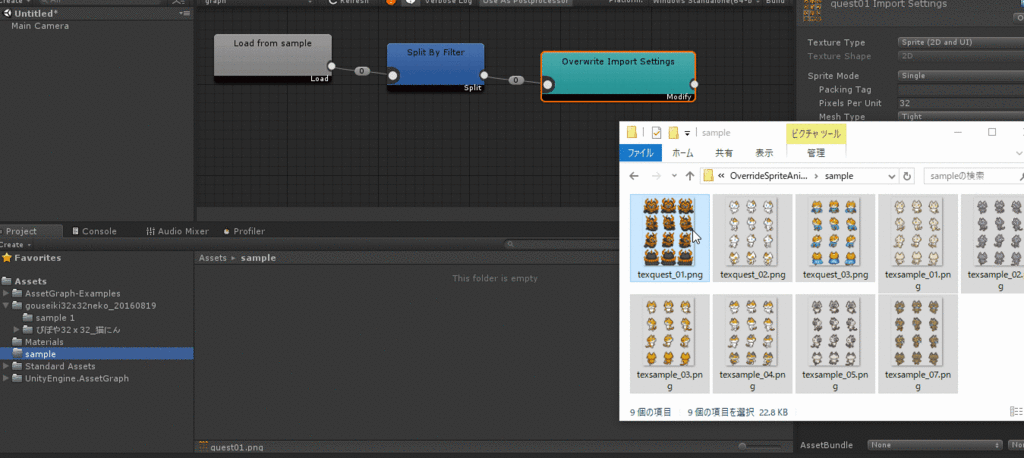
Task: Open the Mesh Type dropdown
Action: (x=961, y=116)
